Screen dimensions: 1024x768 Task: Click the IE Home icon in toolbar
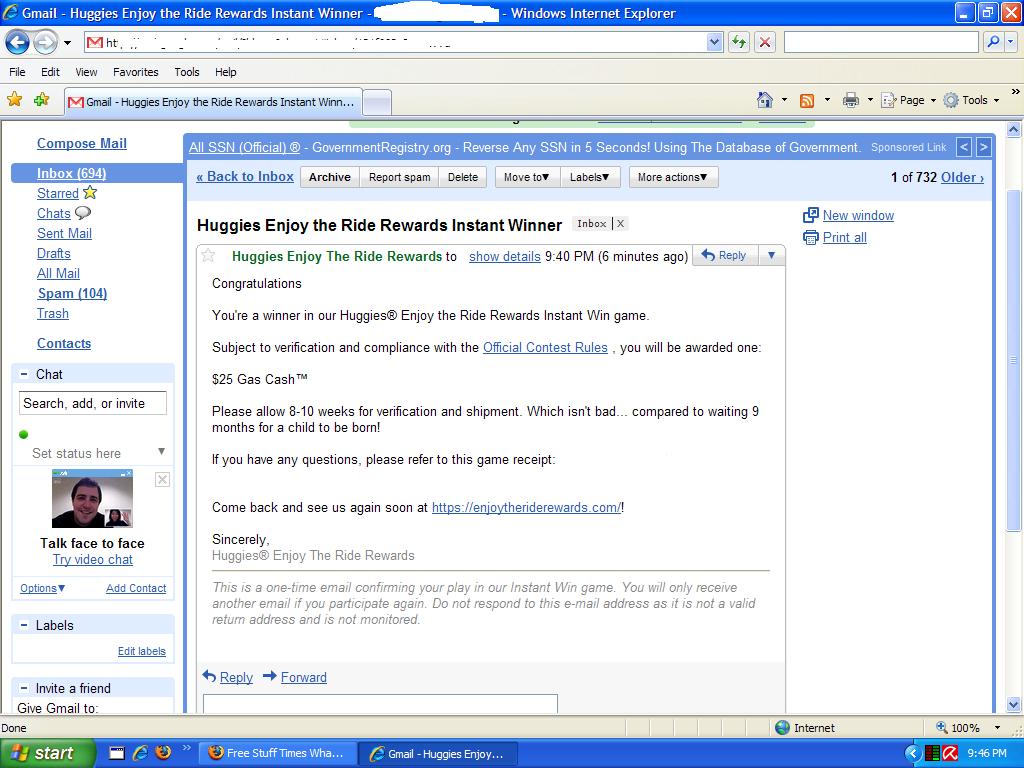click(x=765, y=100)
